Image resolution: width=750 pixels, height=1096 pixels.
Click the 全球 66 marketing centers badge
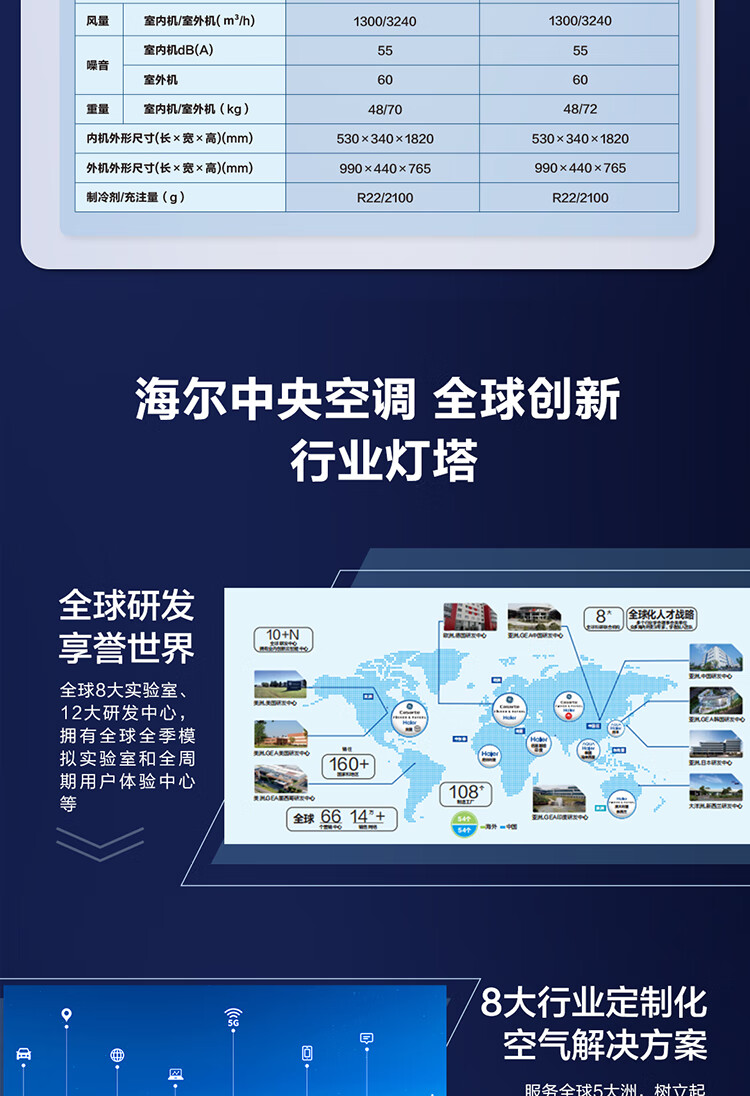[x=342, y=819]
